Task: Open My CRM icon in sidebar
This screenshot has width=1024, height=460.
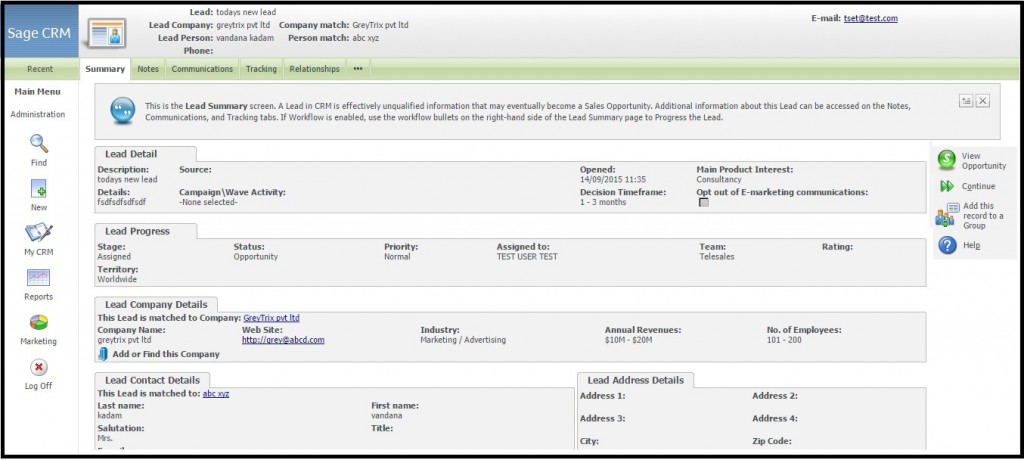Action: pyautogui.click(x=40, y=233)
